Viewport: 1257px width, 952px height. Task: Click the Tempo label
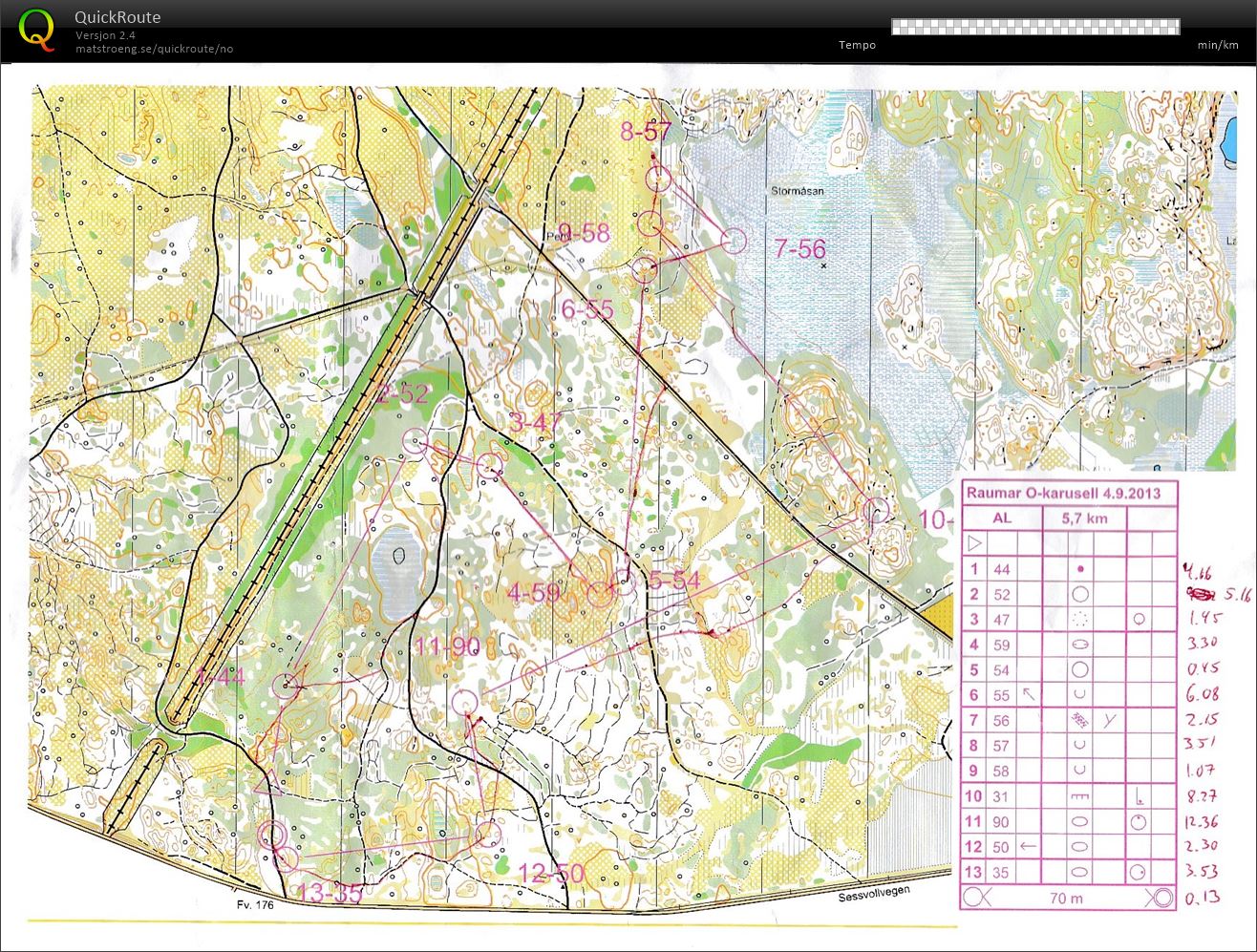coord(857,45)
